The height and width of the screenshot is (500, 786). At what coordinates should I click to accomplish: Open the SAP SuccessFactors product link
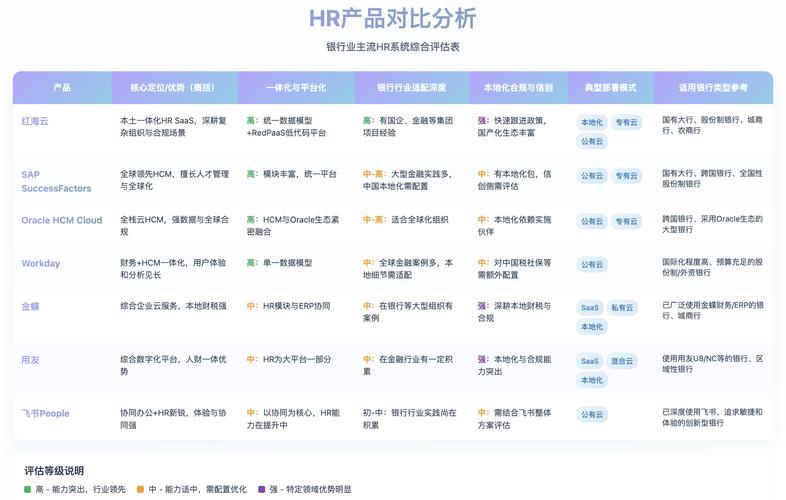pyautogui.click(x=56, y=182)
